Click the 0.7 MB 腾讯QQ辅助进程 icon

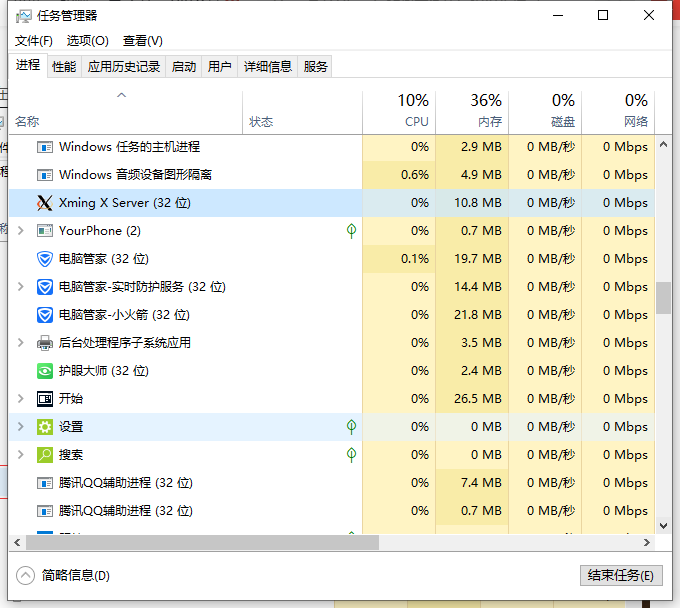[45, 511]
